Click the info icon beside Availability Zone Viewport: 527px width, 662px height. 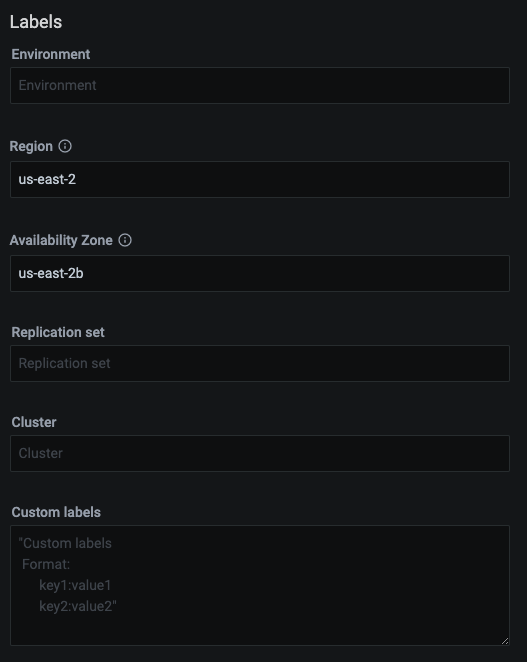(125, 240)
